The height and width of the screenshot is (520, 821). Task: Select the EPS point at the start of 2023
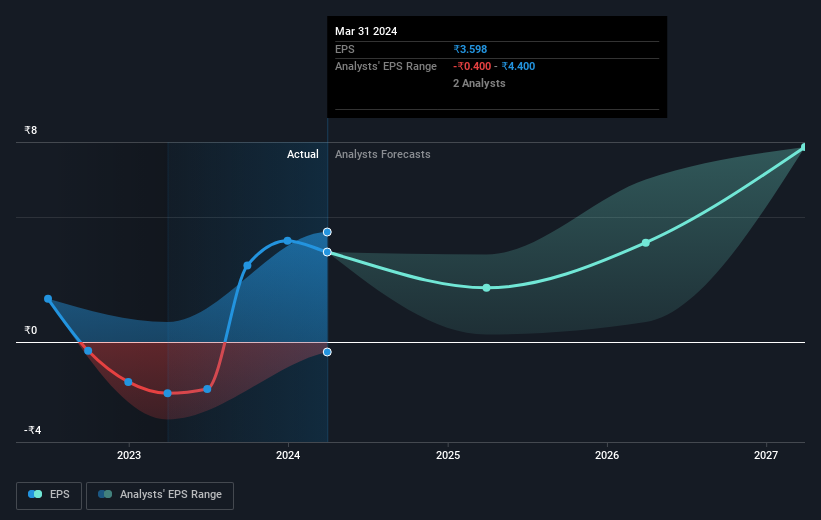[x=128, y=382]
